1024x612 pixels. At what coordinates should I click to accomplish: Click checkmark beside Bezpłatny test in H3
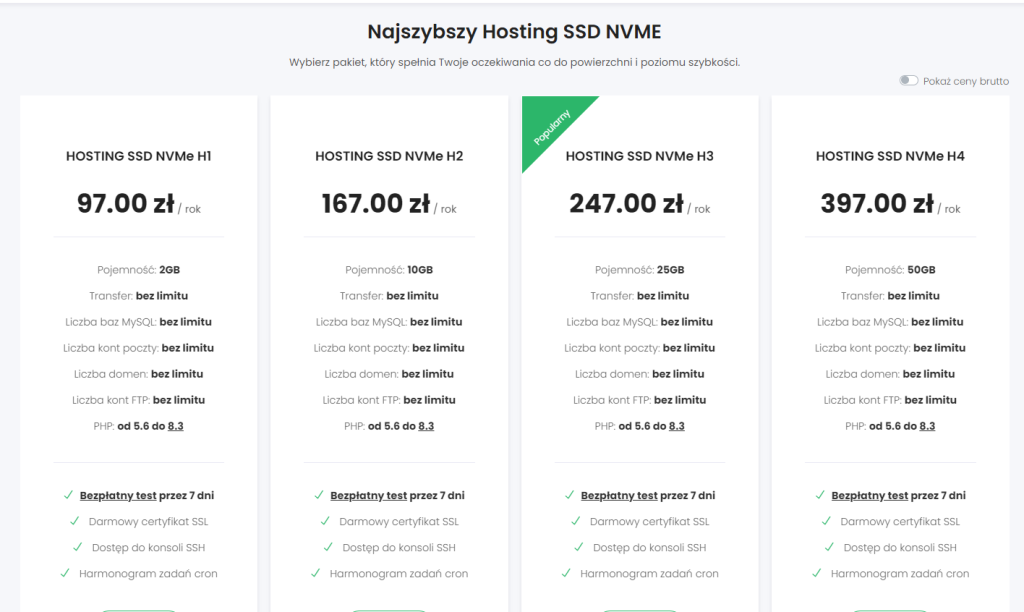(x=569, y=495)
